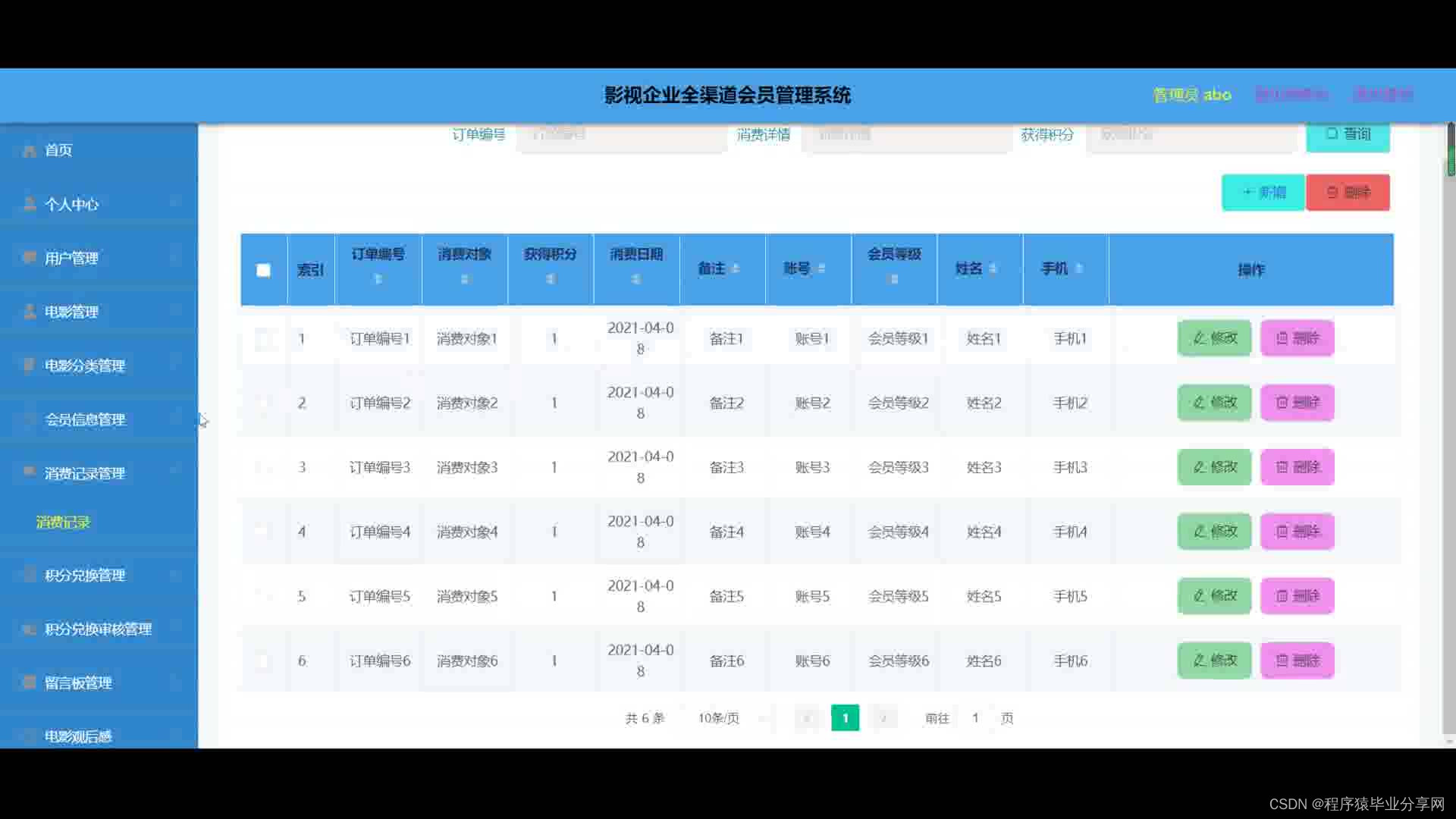Click the person icon beside 个人中心
Image resolution: width=1456 pixels, height=819 pixels.
[x=30, y=204]
